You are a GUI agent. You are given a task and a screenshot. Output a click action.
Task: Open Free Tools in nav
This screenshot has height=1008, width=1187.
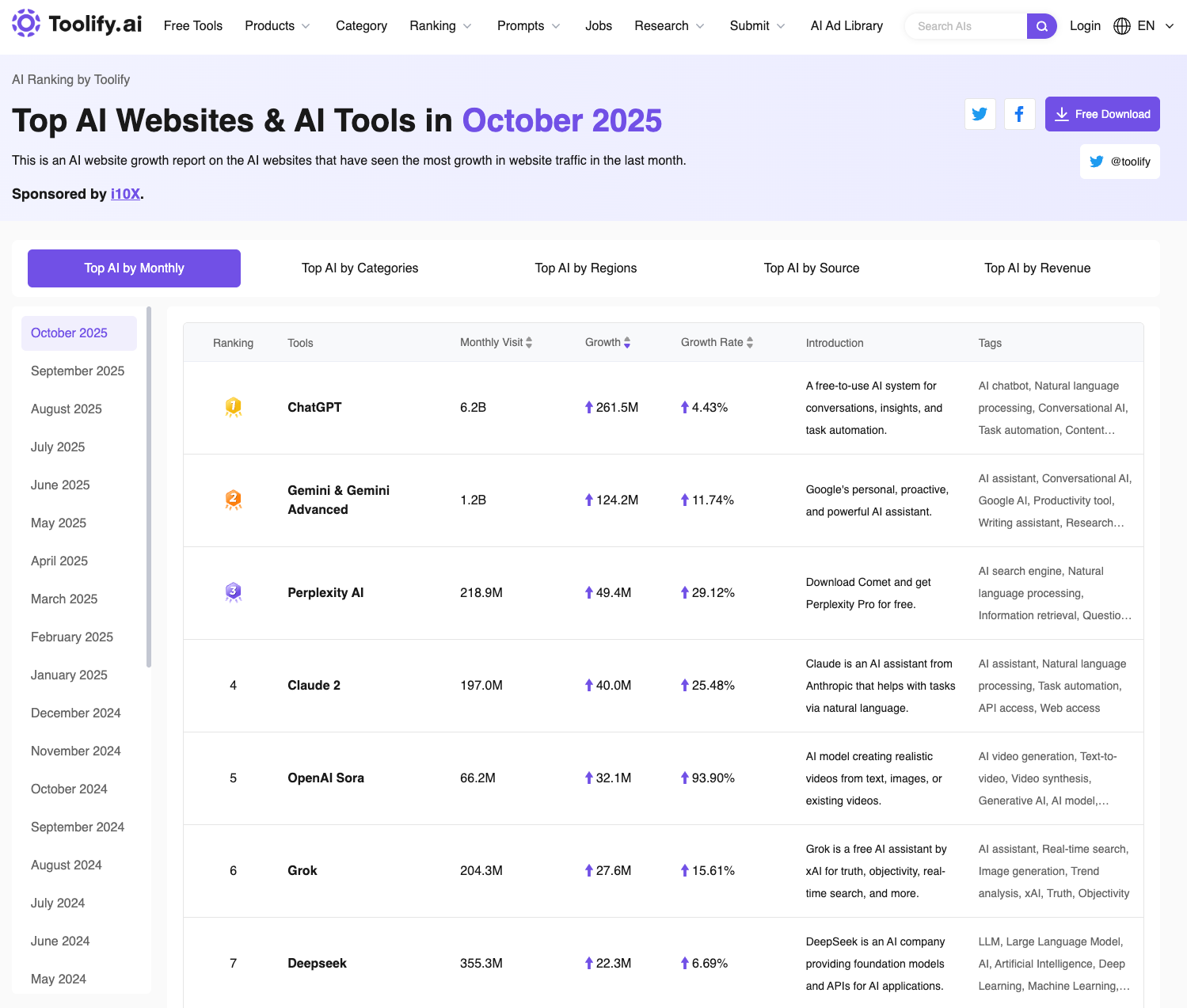[x=193, y=26]
